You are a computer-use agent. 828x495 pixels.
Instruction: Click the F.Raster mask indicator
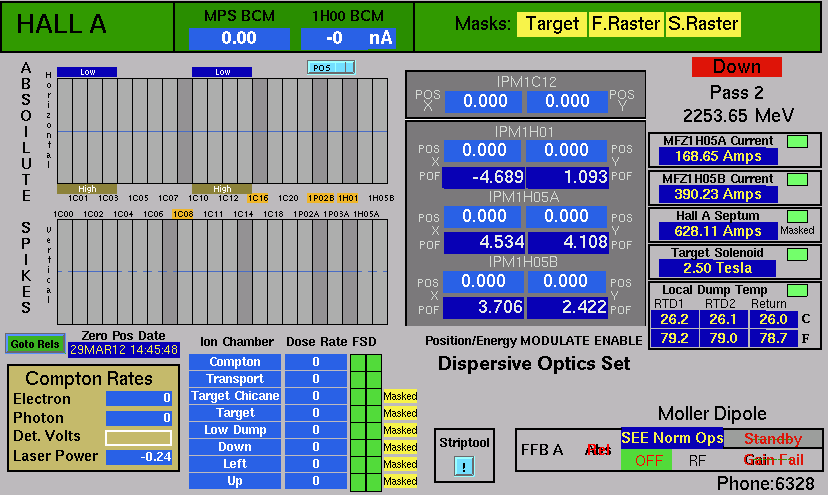626,24
